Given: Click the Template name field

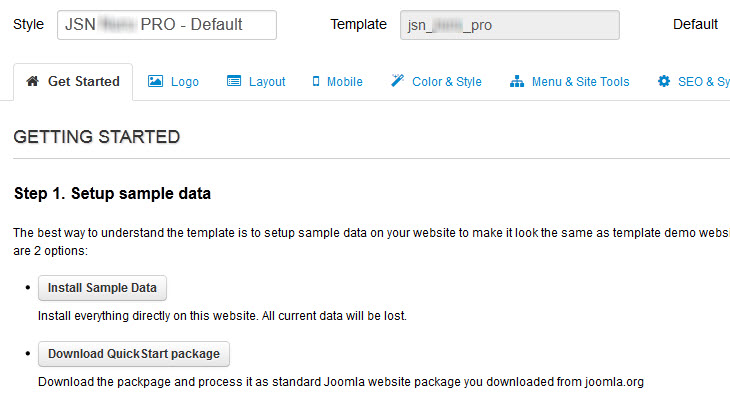Looking at the screenshot, I should 509,25.
